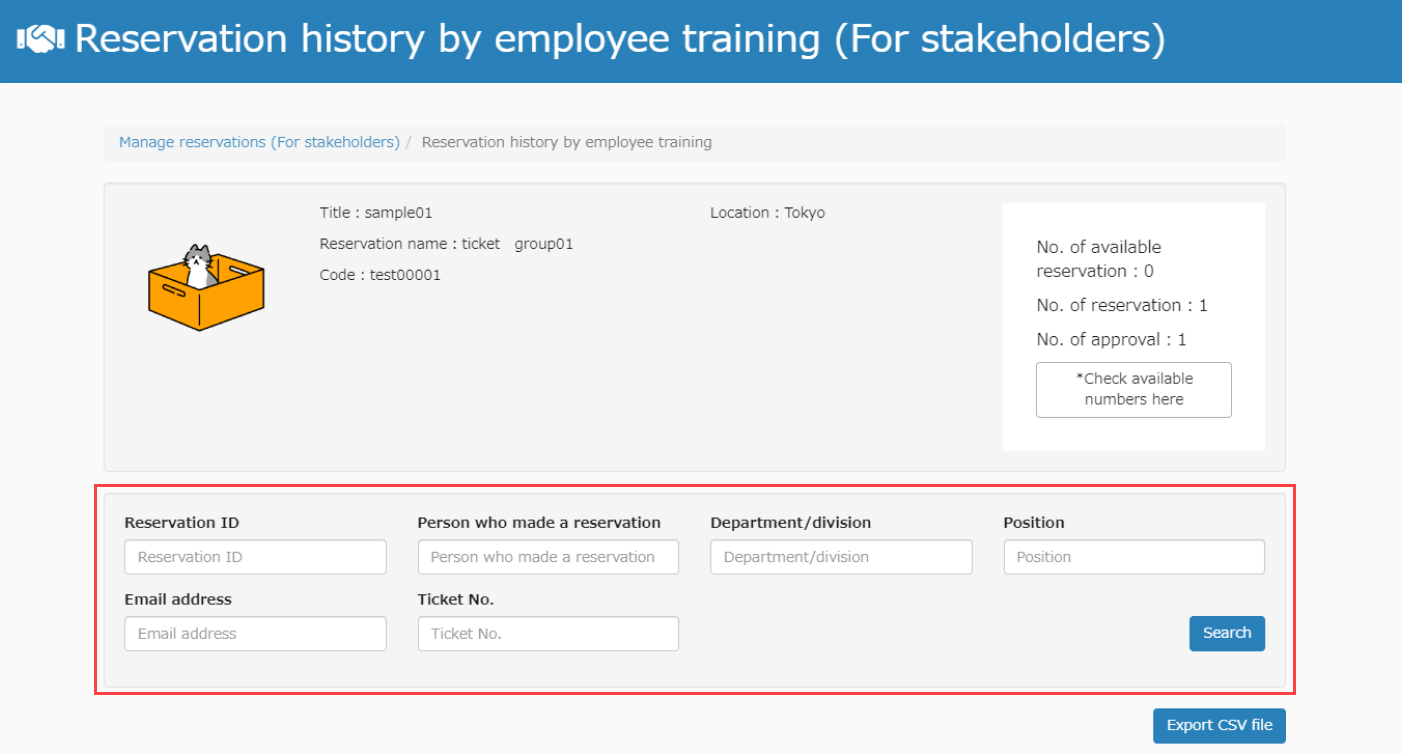
Task: Click the No. of approval count
Action: tap(1111, 340)
